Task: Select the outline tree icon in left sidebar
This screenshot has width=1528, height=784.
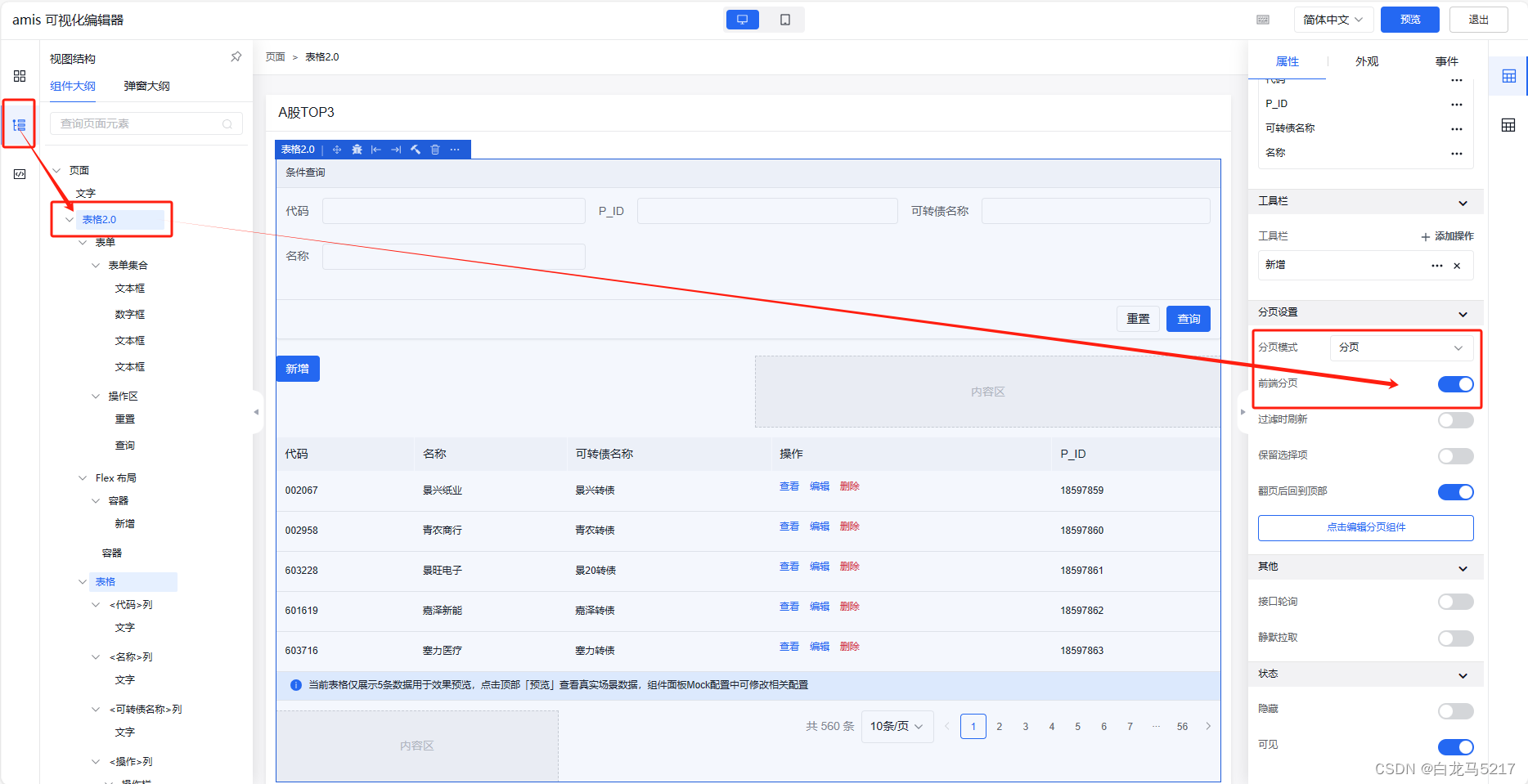Action: coord(19,124)
